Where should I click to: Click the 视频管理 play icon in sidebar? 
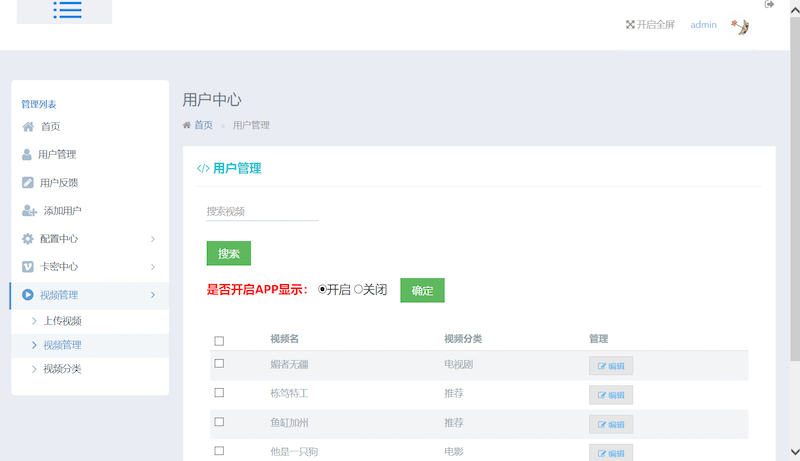tap(28, 295)
